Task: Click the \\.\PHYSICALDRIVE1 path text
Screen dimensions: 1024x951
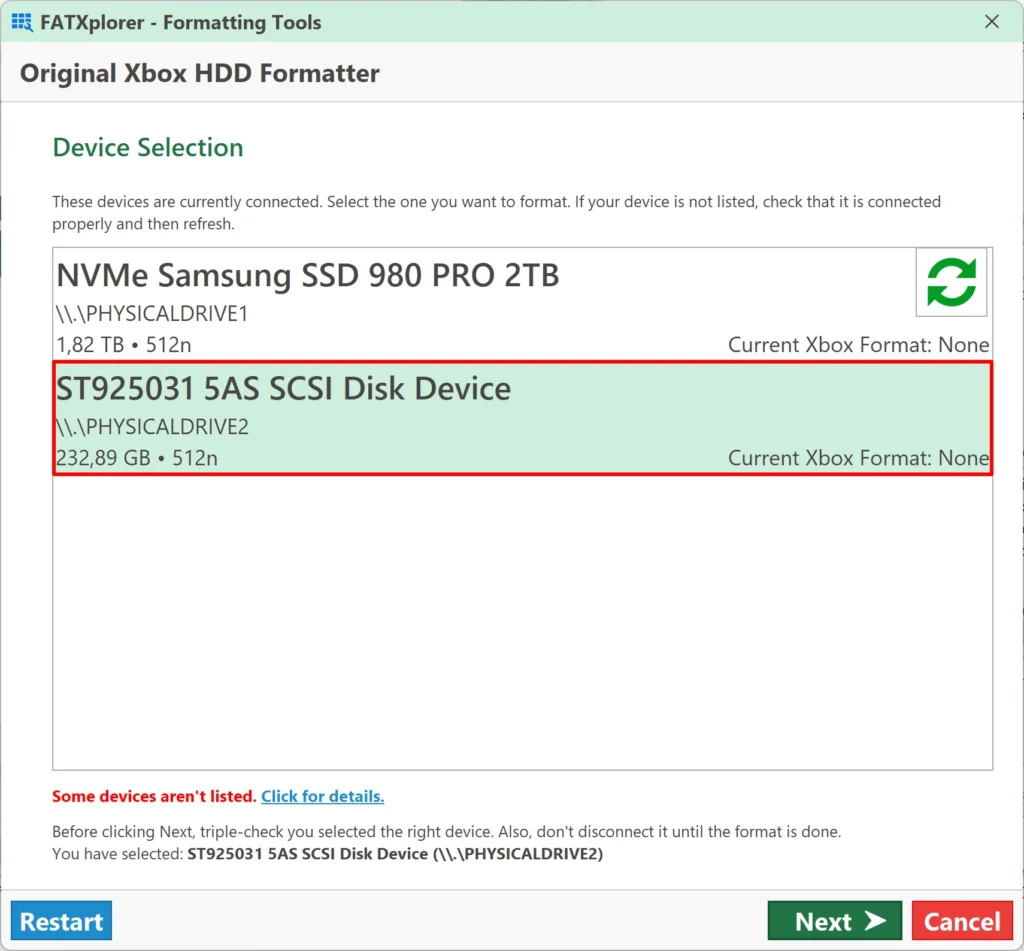Action: [x=152, y=314]
